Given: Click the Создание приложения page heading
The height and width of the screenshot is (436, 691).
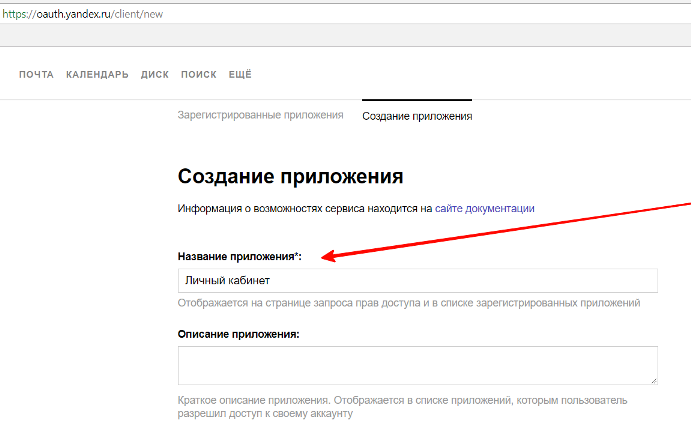Looking at the screenshot, I should (290, 176).
